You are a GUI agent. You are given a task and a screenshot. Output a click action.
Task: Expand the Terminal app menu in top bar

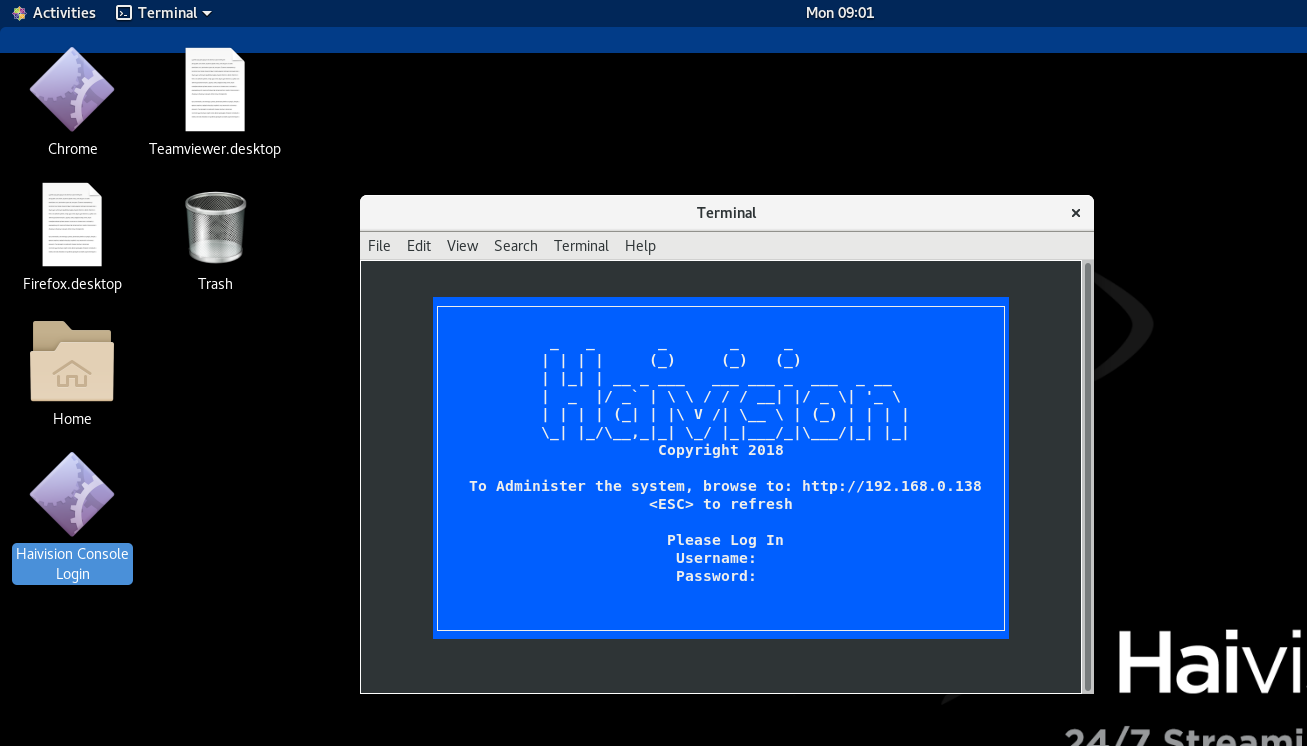164,13
